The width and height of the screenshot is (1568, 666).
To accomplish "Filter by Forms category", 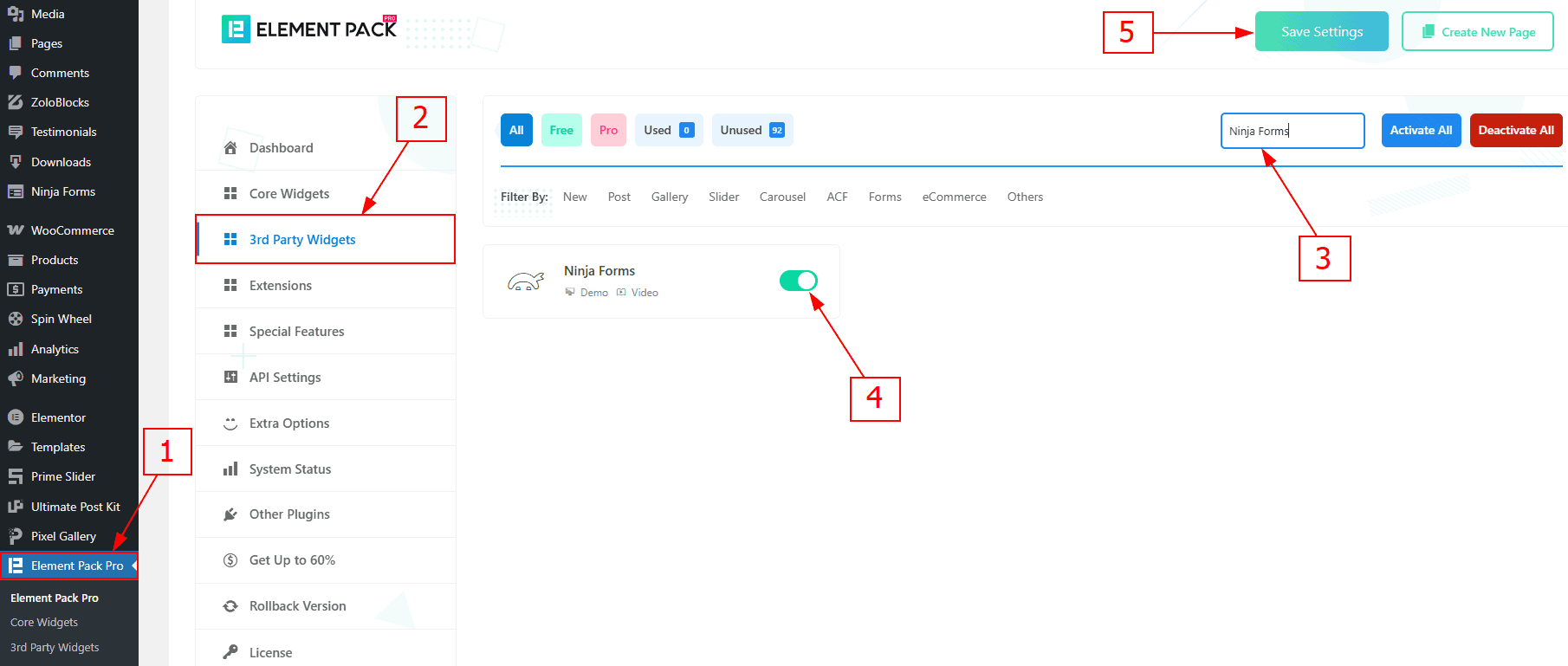I will (885, 197).
